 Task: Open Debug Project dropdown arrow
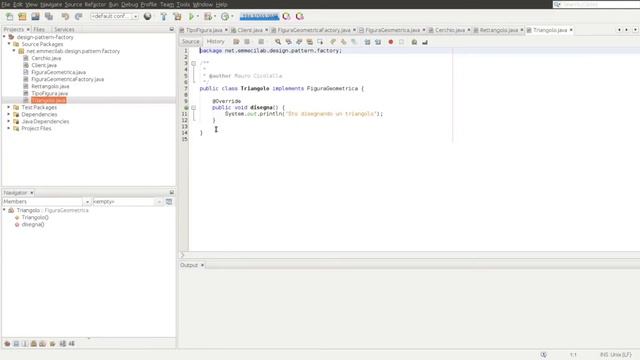coord(215,16)
